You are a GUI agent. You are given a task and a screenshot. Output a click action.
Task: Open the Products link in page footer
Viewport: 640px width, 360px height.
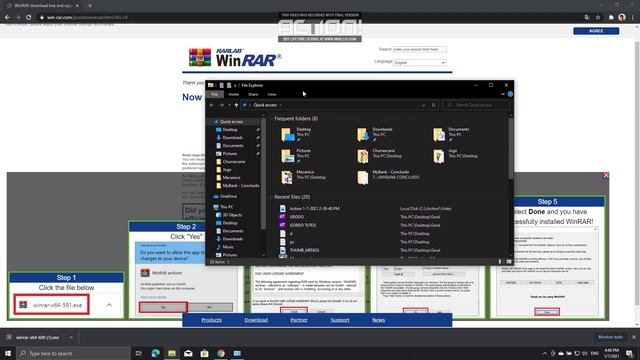[211, 320]
